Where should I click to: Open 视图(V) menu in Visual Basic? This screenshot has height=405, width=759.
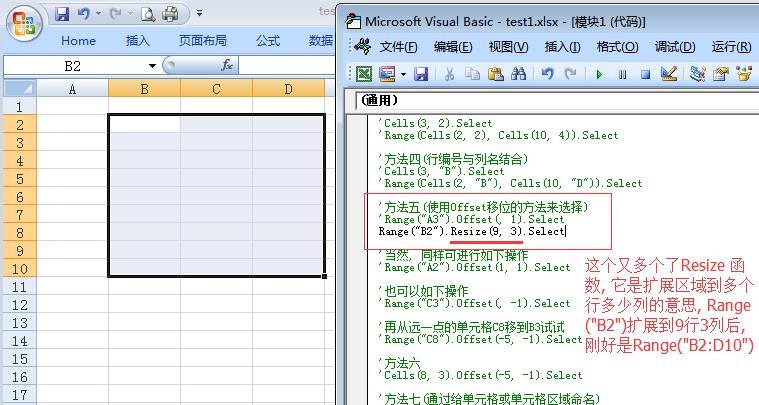[x=508, y=47]
